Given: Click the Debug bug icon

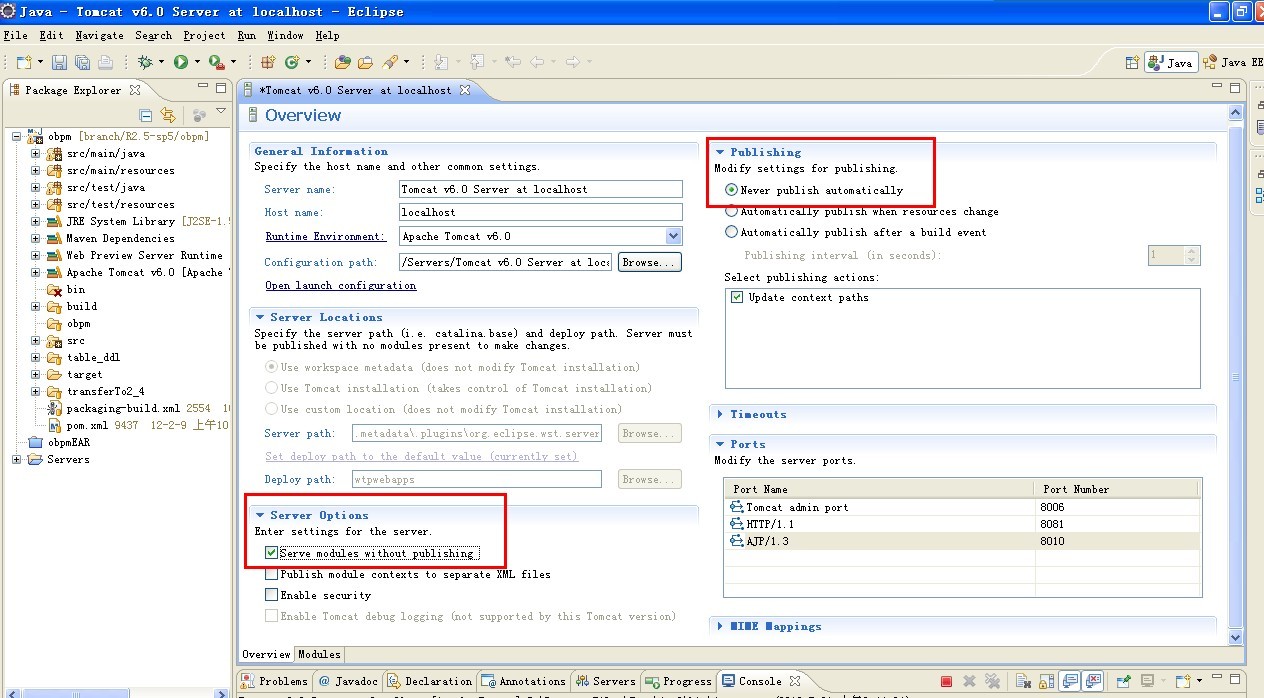Looking at the screenshot, I should (x=146, y=62).
